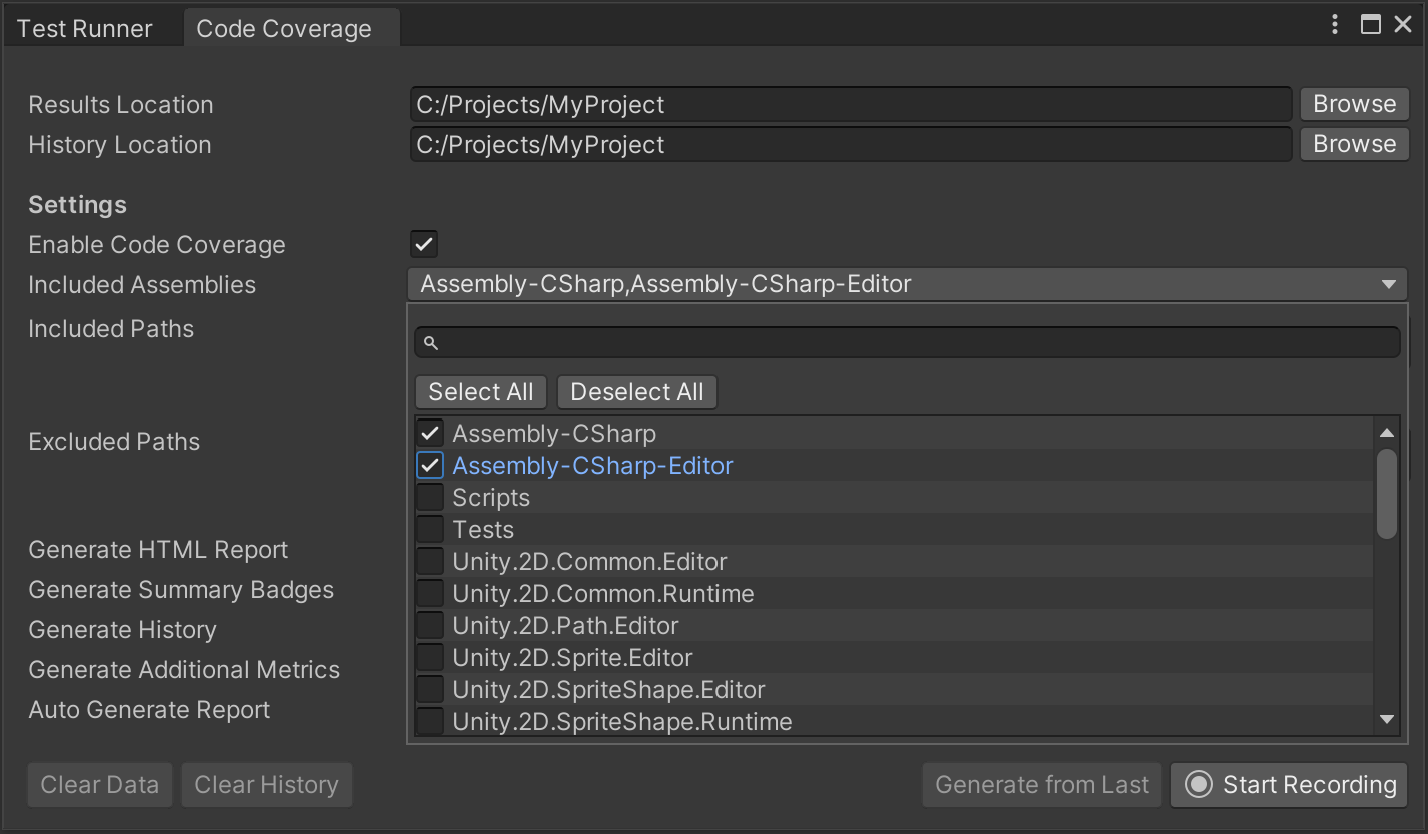Check the Tests assembly checkbox
Image resolution: width=1428 pixels, height=834 pixels.
(x=429, y=529)
